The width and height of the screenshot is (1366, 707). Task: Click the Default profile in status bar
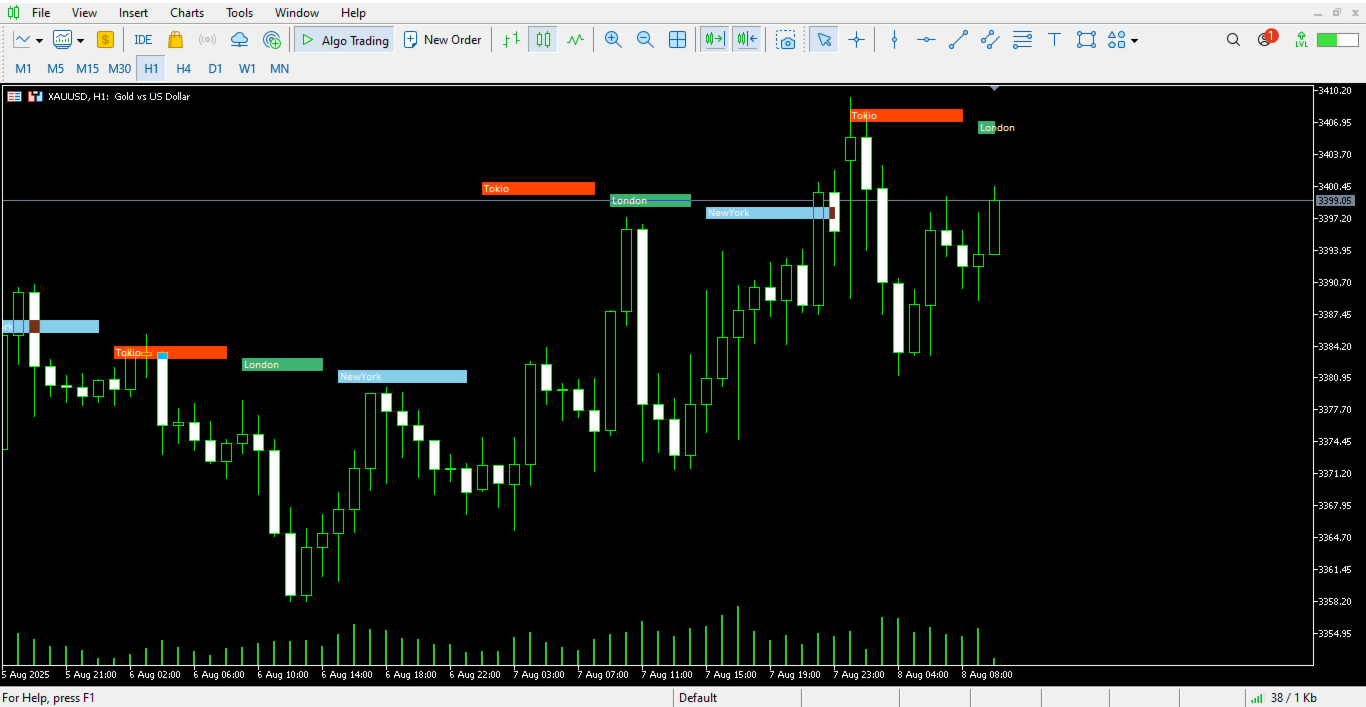(698, 698)
